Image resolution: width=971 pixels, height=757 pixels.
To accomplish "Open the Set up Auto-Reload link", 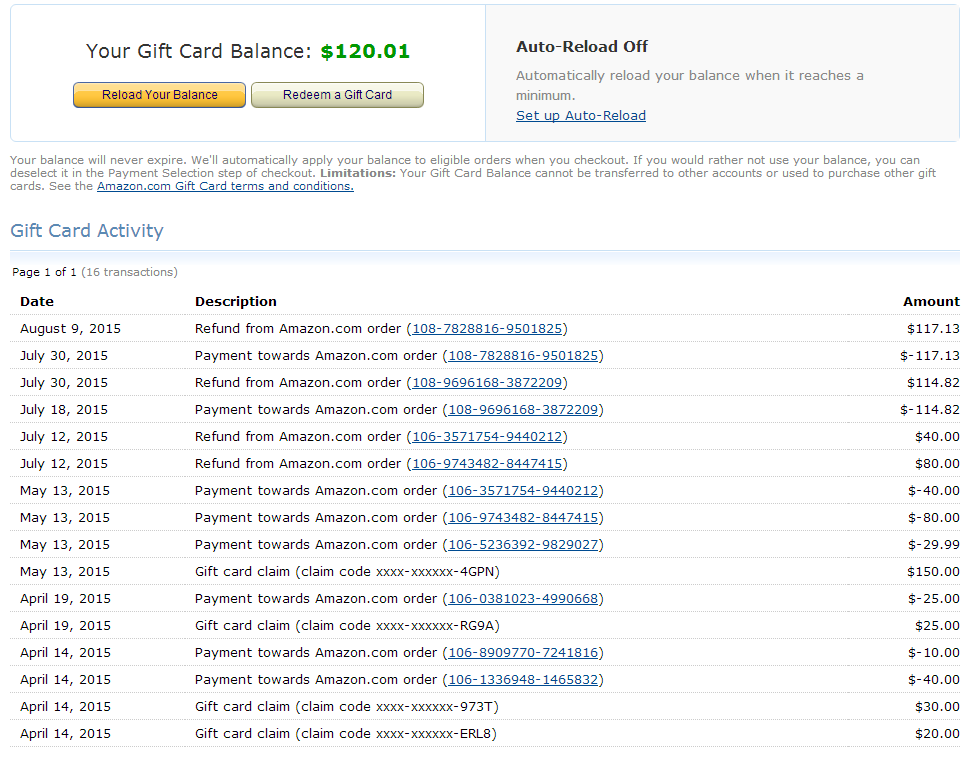I will (580, 116).
